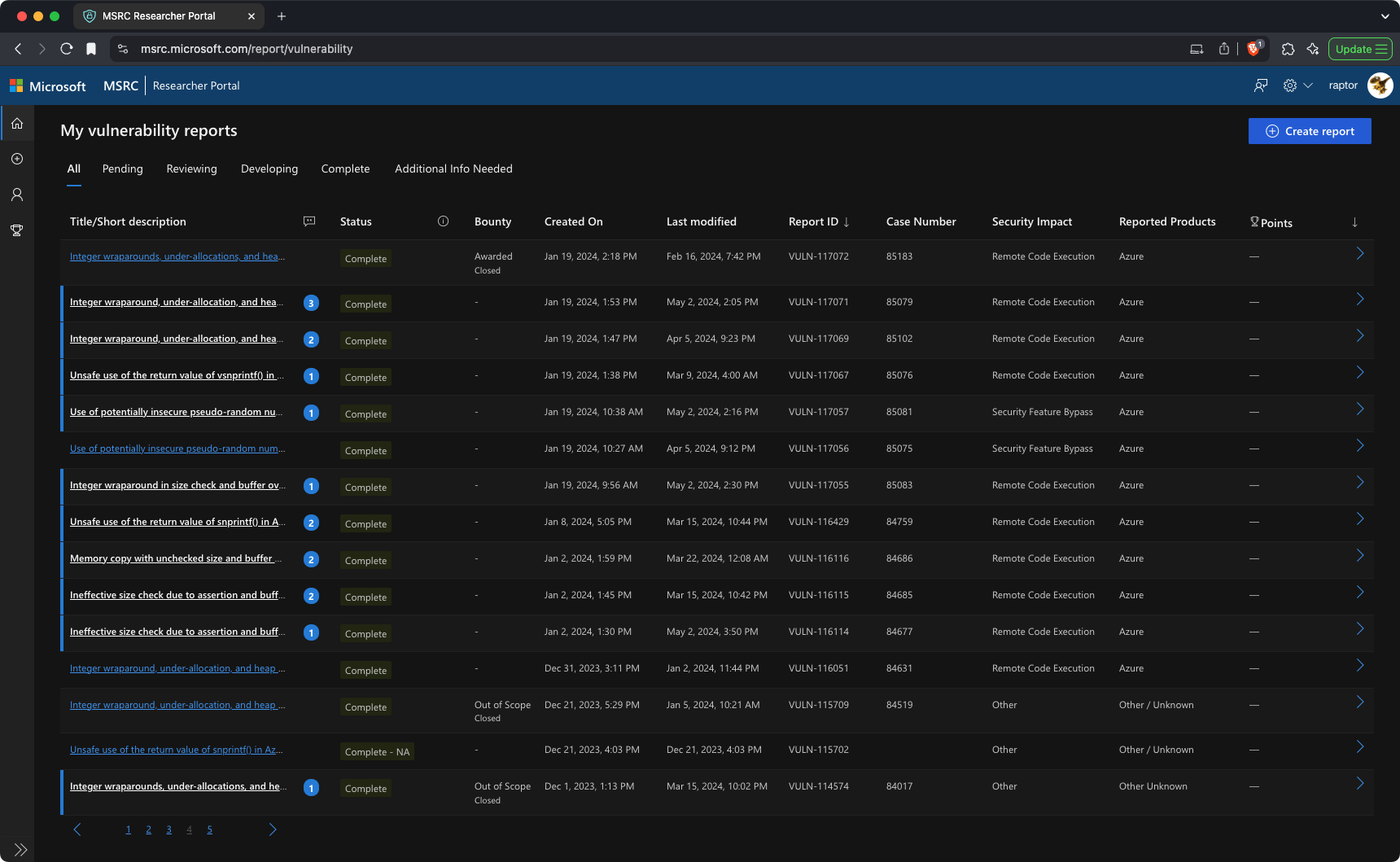Select the Additional Info Needed tab
This screenshot has height=862, width=1400.
[x=453, y=168]
